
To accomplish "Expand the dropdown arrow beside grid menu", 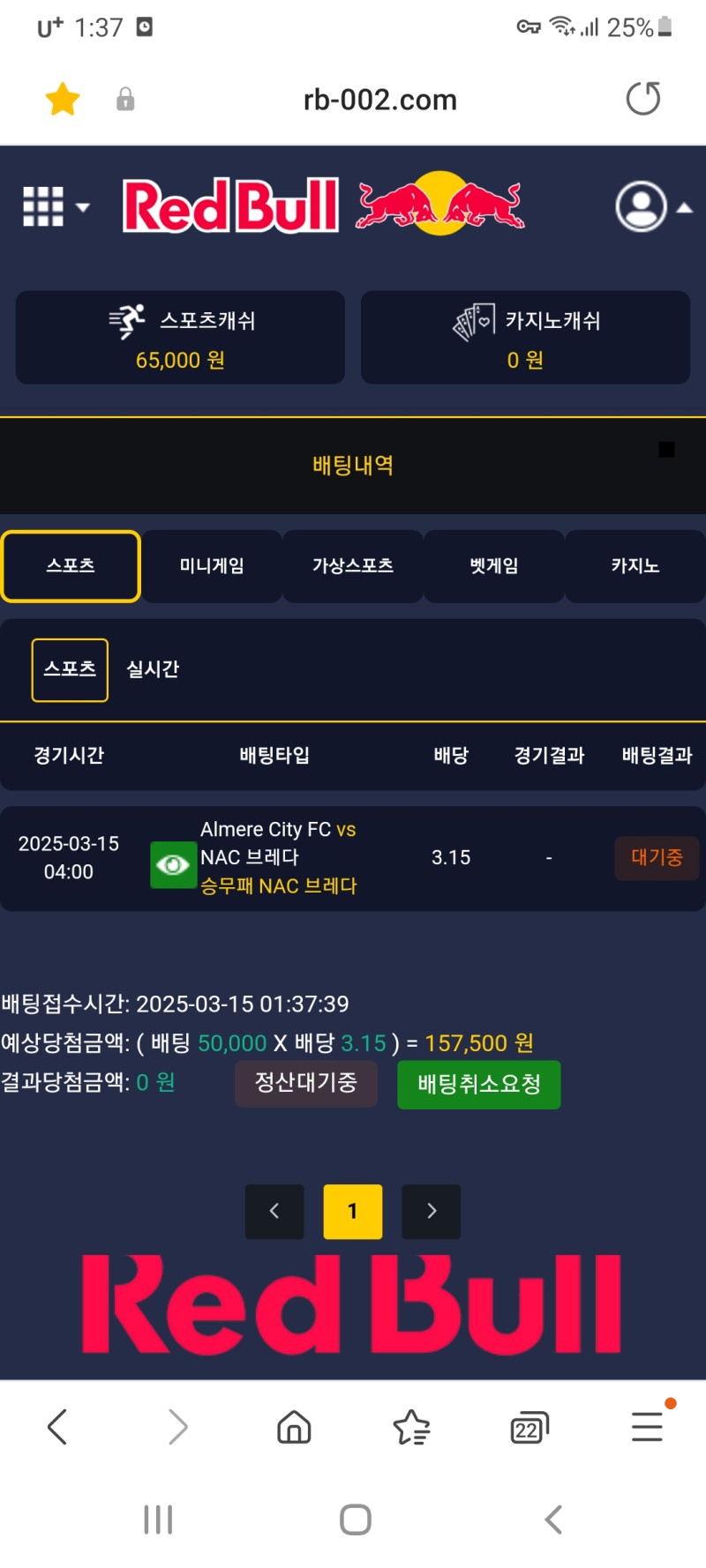I will coord(83,208).
